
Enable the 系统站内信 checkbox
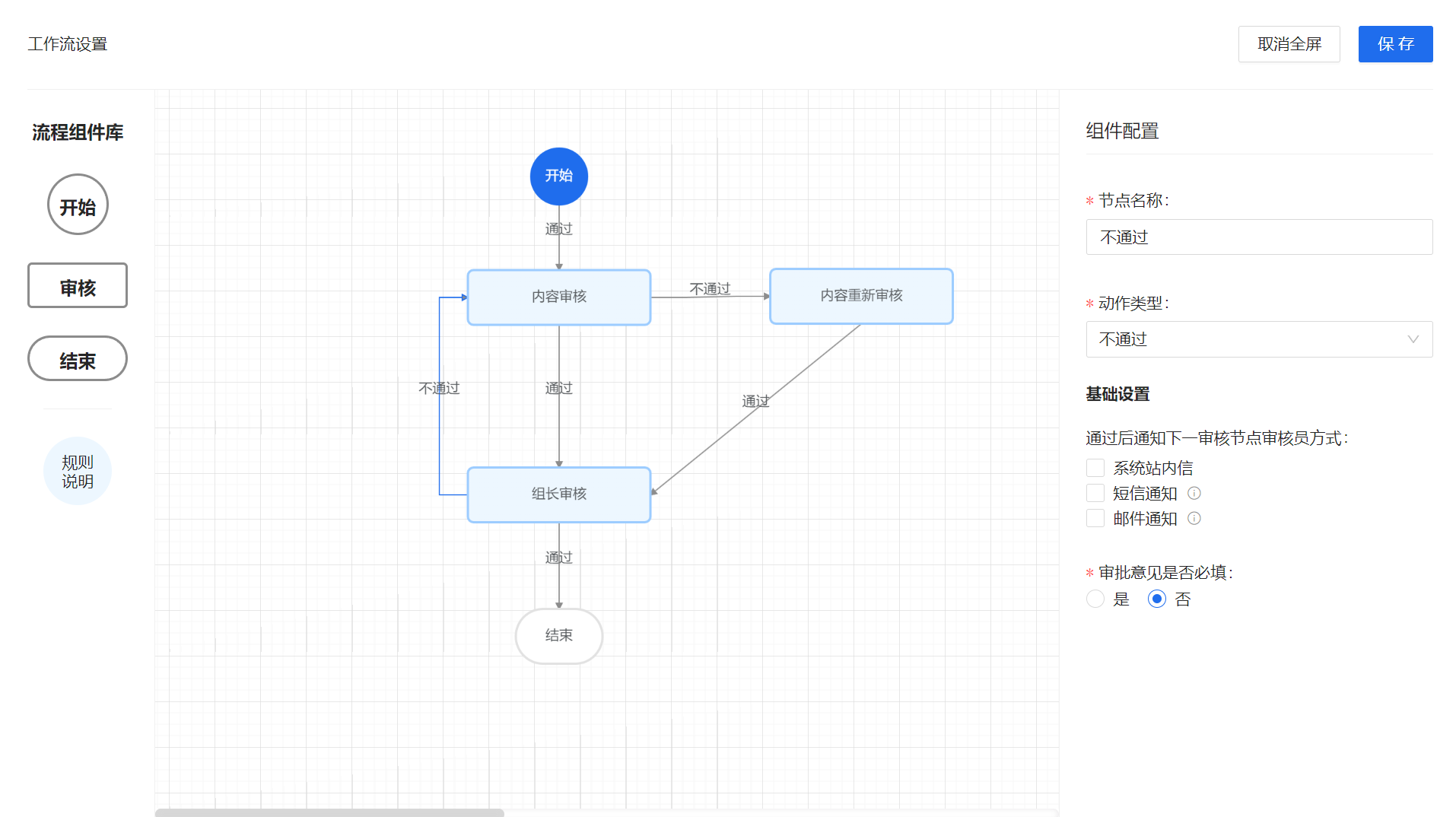coord(1095,468)
